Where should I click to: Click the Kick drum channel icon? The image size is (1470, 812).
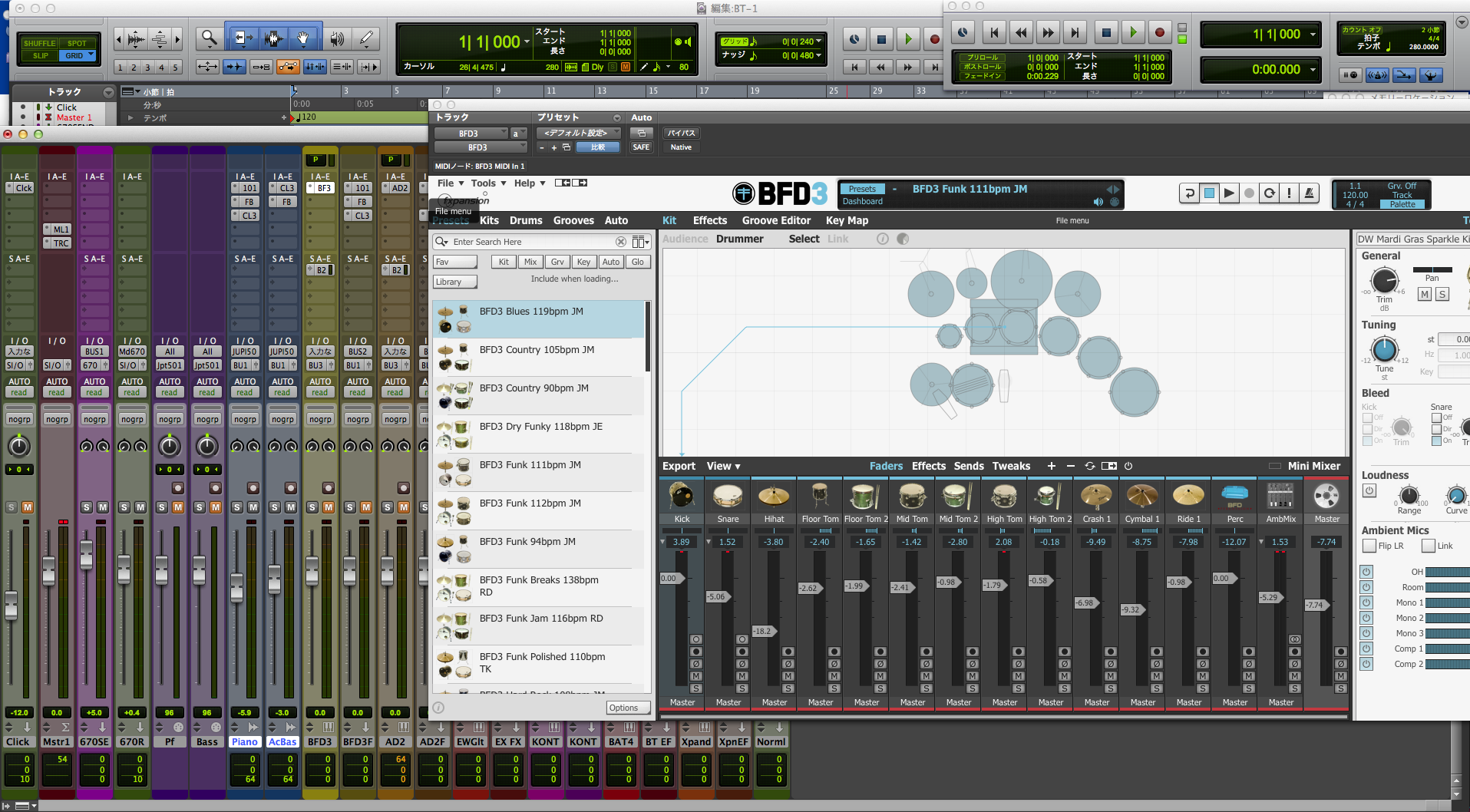682,496
